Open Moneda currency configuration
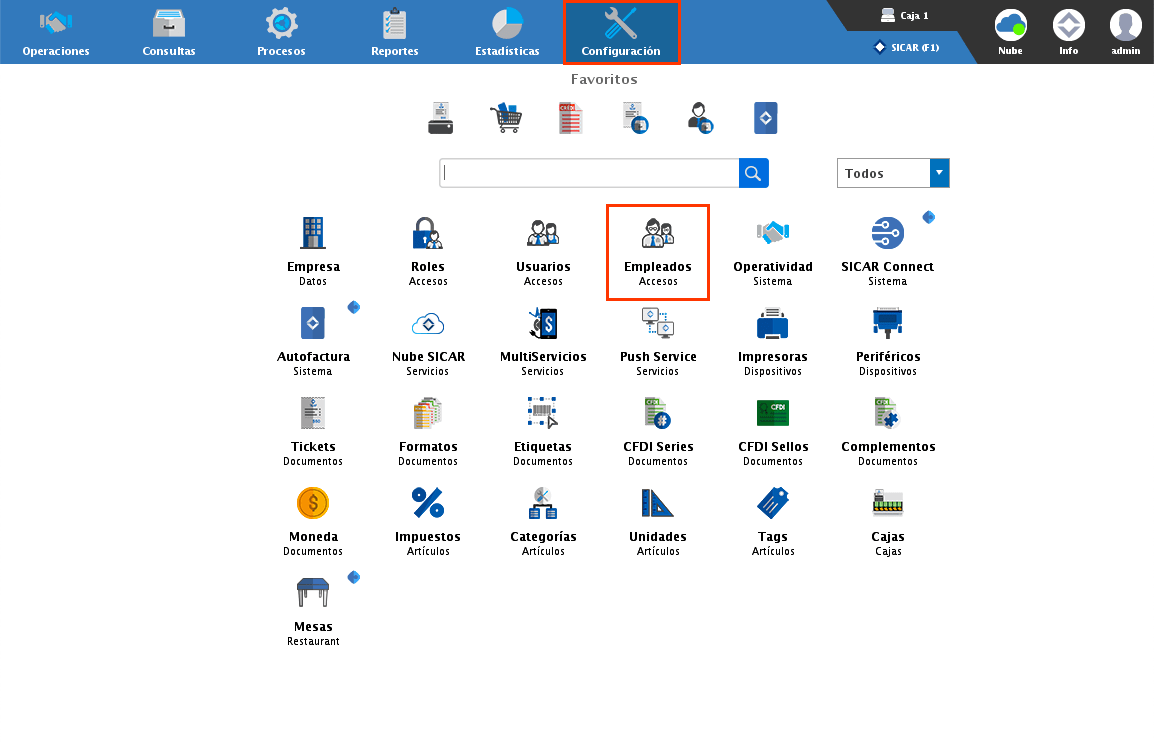Image resolution: width=1154 pixels, height=742 pixels. click(x=313, y=513)
